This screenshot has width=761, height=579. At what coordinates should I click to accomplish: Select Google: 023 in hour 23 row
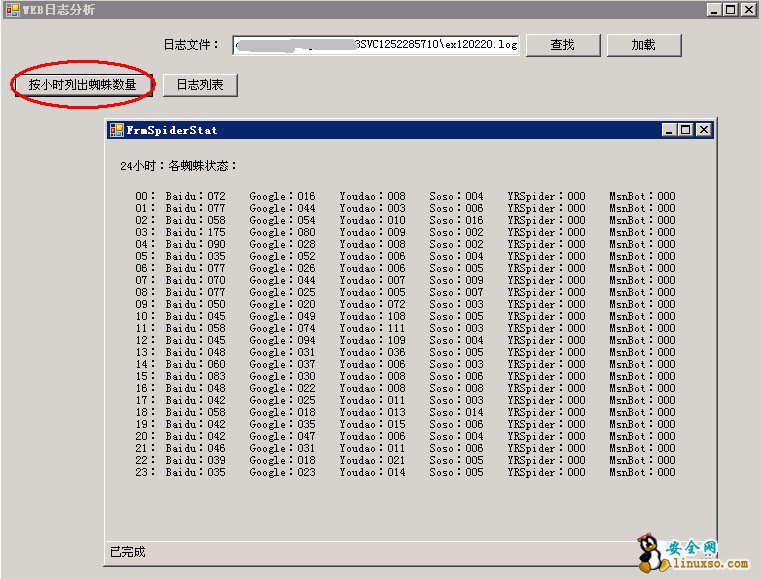pyautogui.click(x=282, y=472)
